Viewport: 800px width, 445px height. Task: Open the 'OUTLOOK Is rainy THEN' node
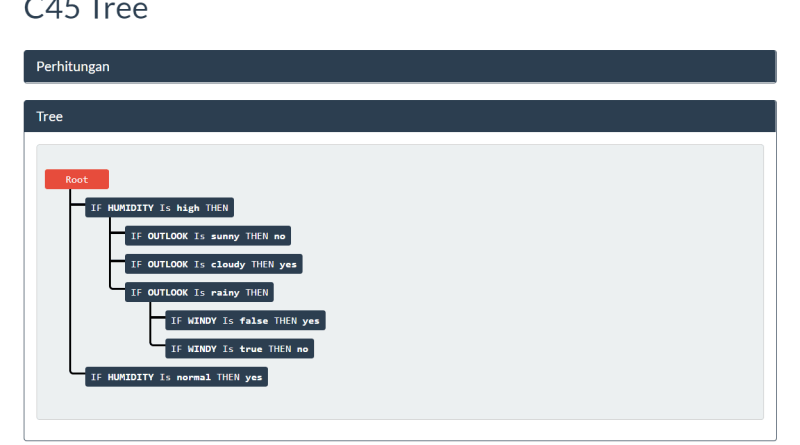pyautogui.click(x=199, y=292)
